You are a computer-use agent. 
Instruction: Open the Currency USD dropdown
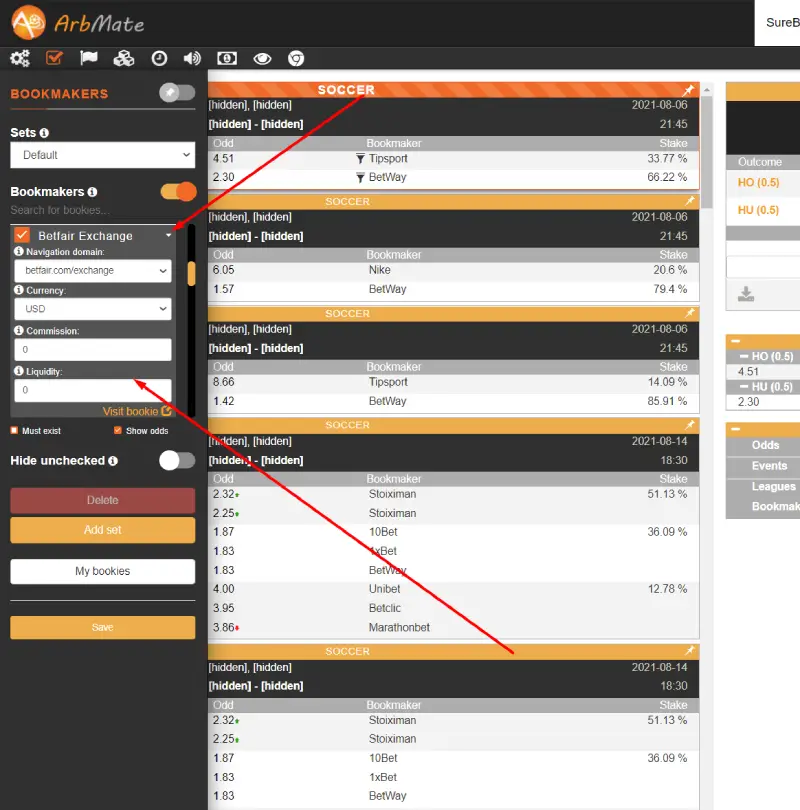(92, 309)
